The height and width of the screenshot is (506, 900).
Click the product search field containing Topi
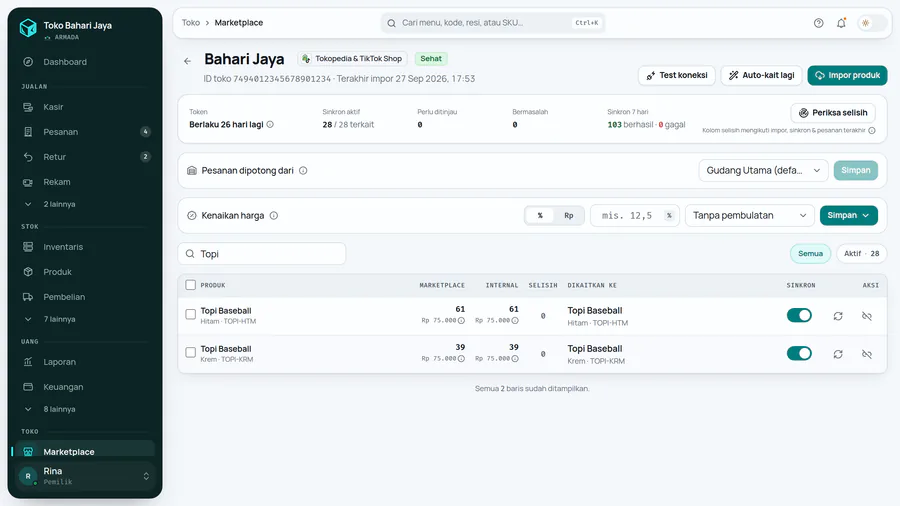(262, 254)
